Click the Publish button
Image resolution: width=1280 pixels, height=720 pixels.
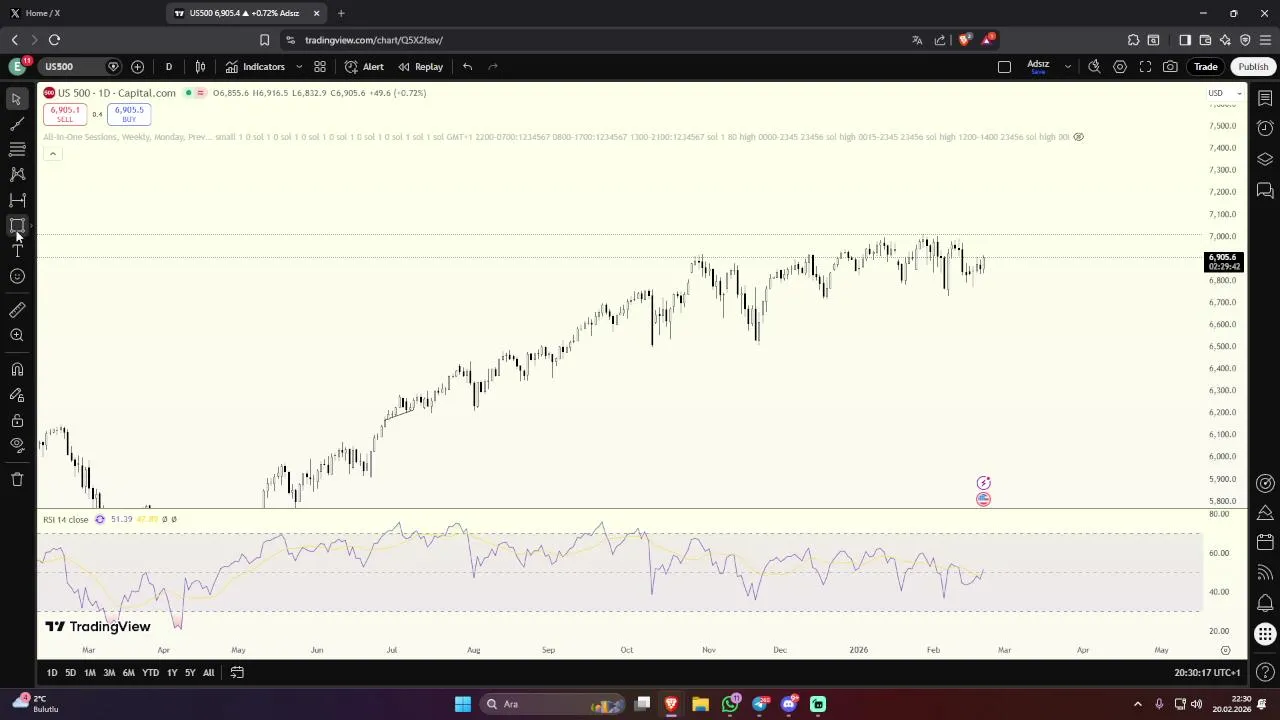(1253, 67)
